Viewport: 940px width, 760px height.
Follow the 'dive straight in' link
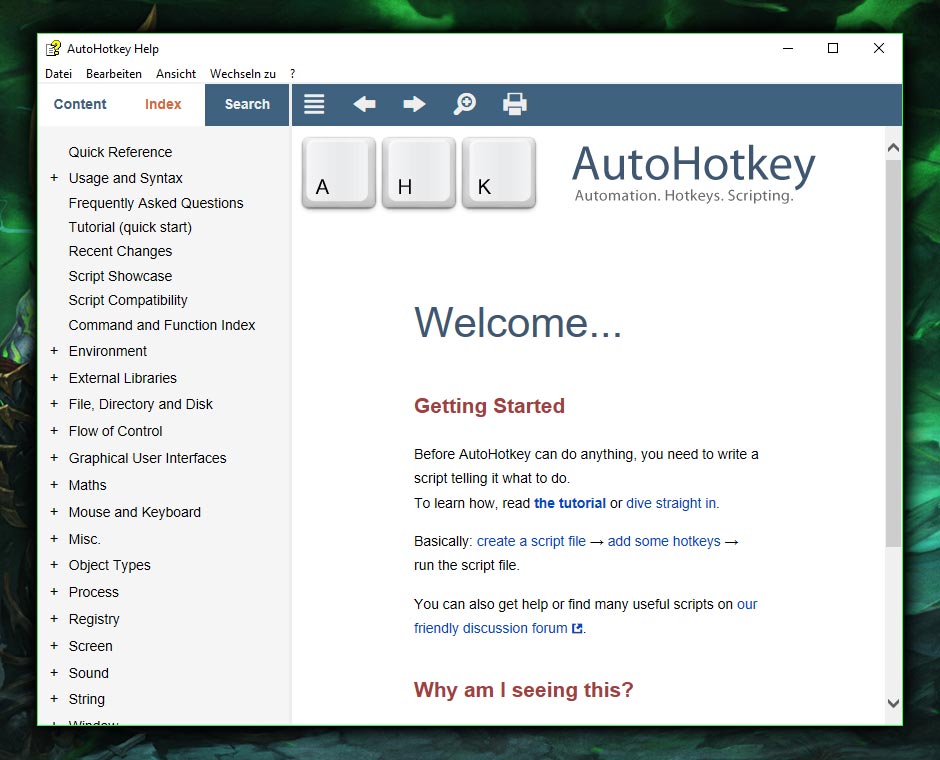[671, 503]
